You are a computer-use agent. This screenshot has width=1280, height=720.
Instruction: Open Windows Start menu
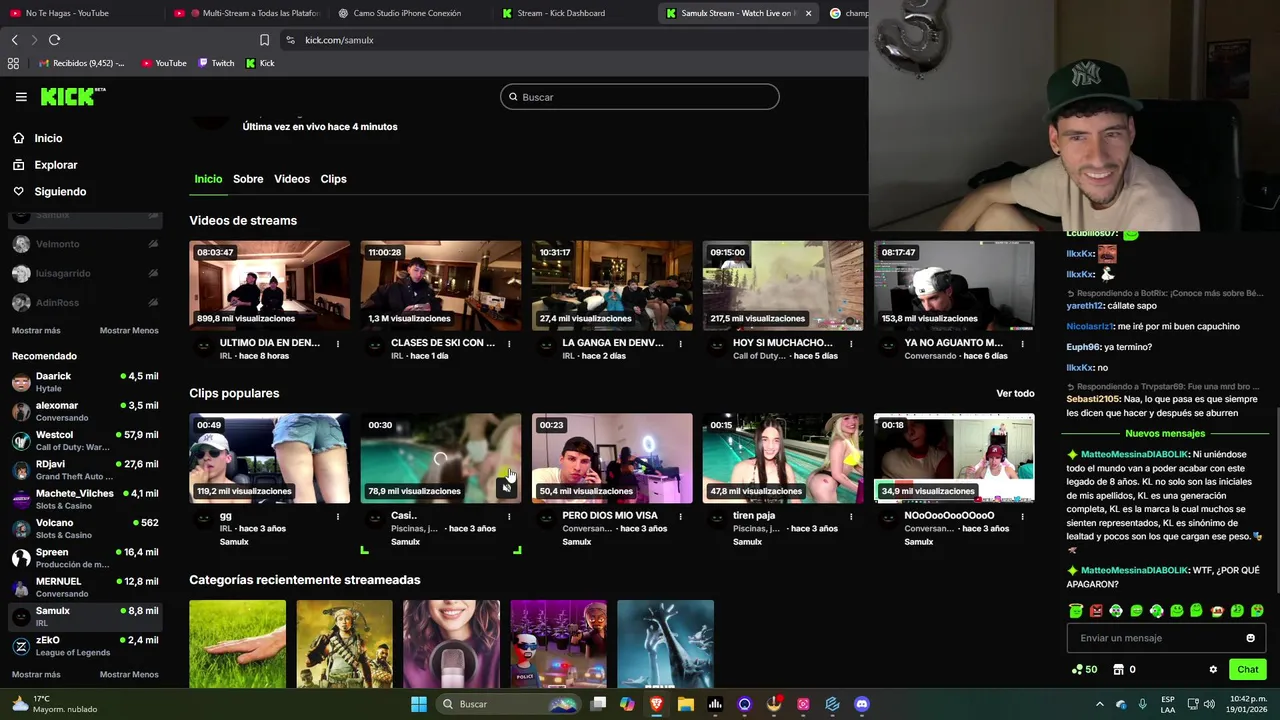pos(419,704)
